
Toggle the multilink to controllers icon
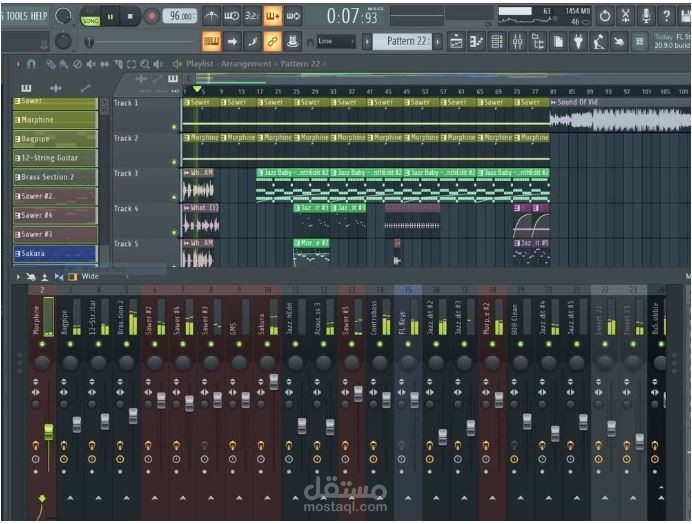point(273,42)
